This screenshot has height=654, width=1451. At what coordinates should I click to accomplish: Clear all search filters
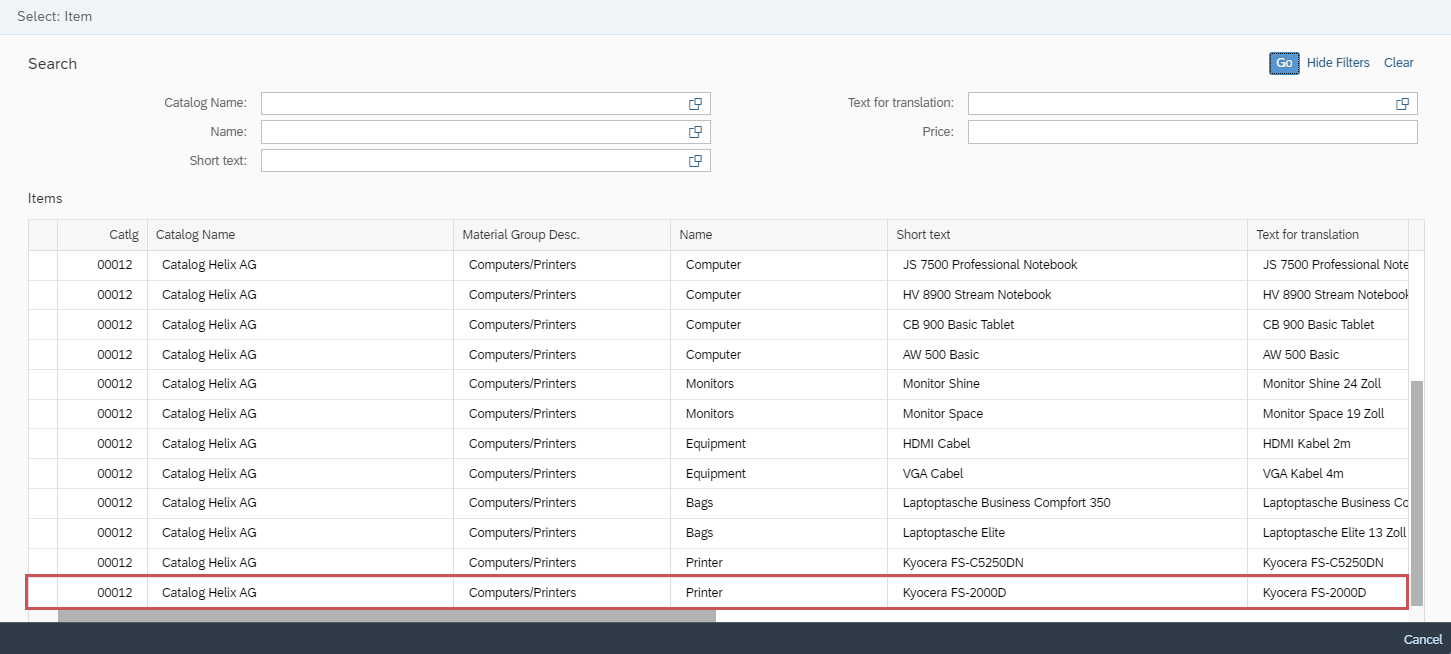point(1398,63)
